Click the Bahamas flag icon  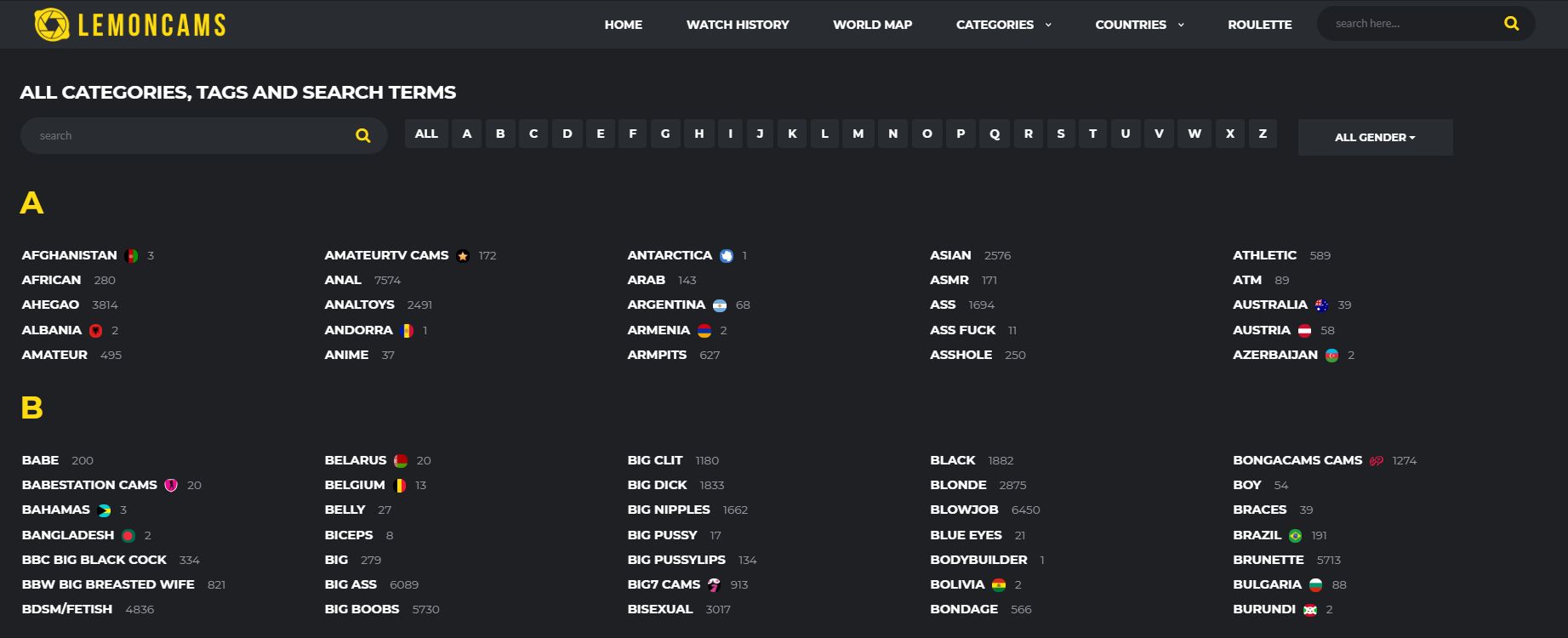tap(104, 510)
